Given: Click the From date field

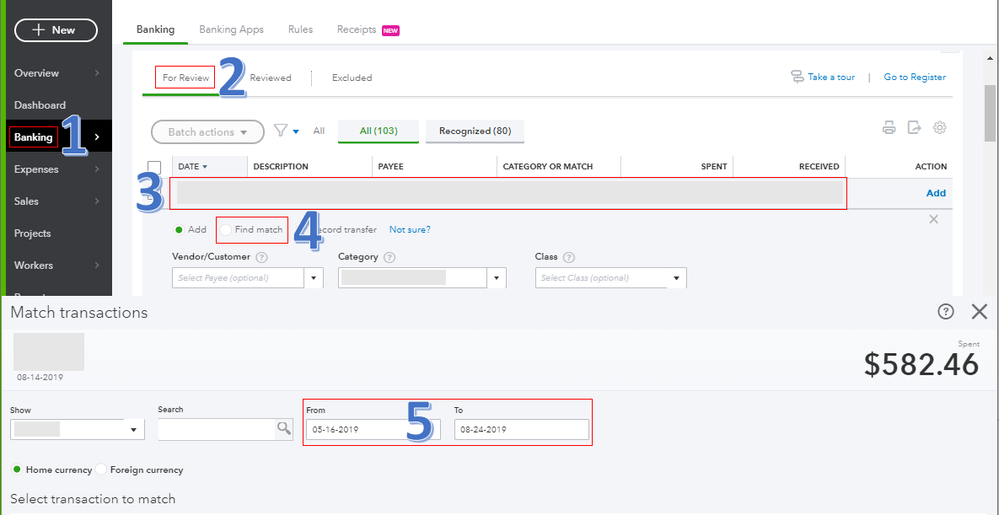Looking at the screenshot, I should click(373, 429).
